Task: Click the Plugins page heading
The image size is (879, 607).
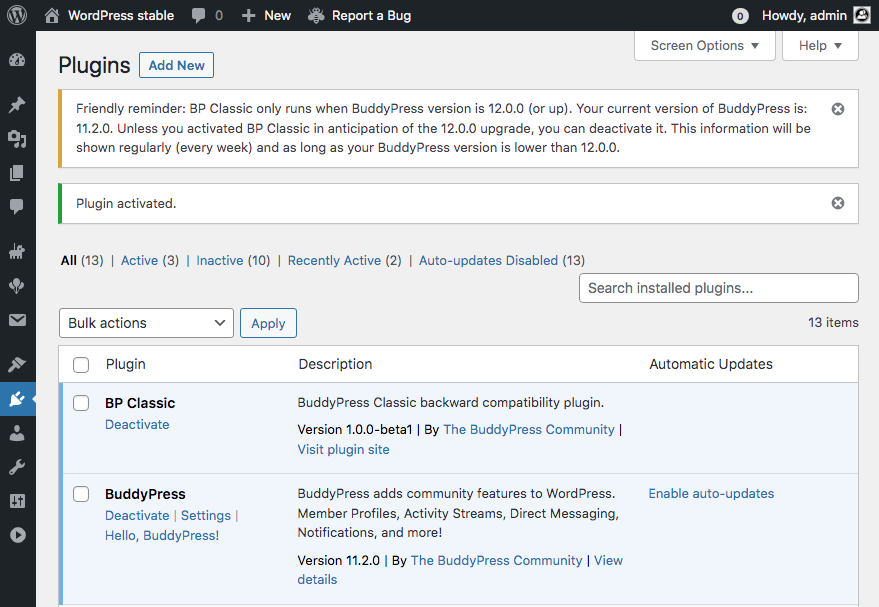Action: (94, 65)
